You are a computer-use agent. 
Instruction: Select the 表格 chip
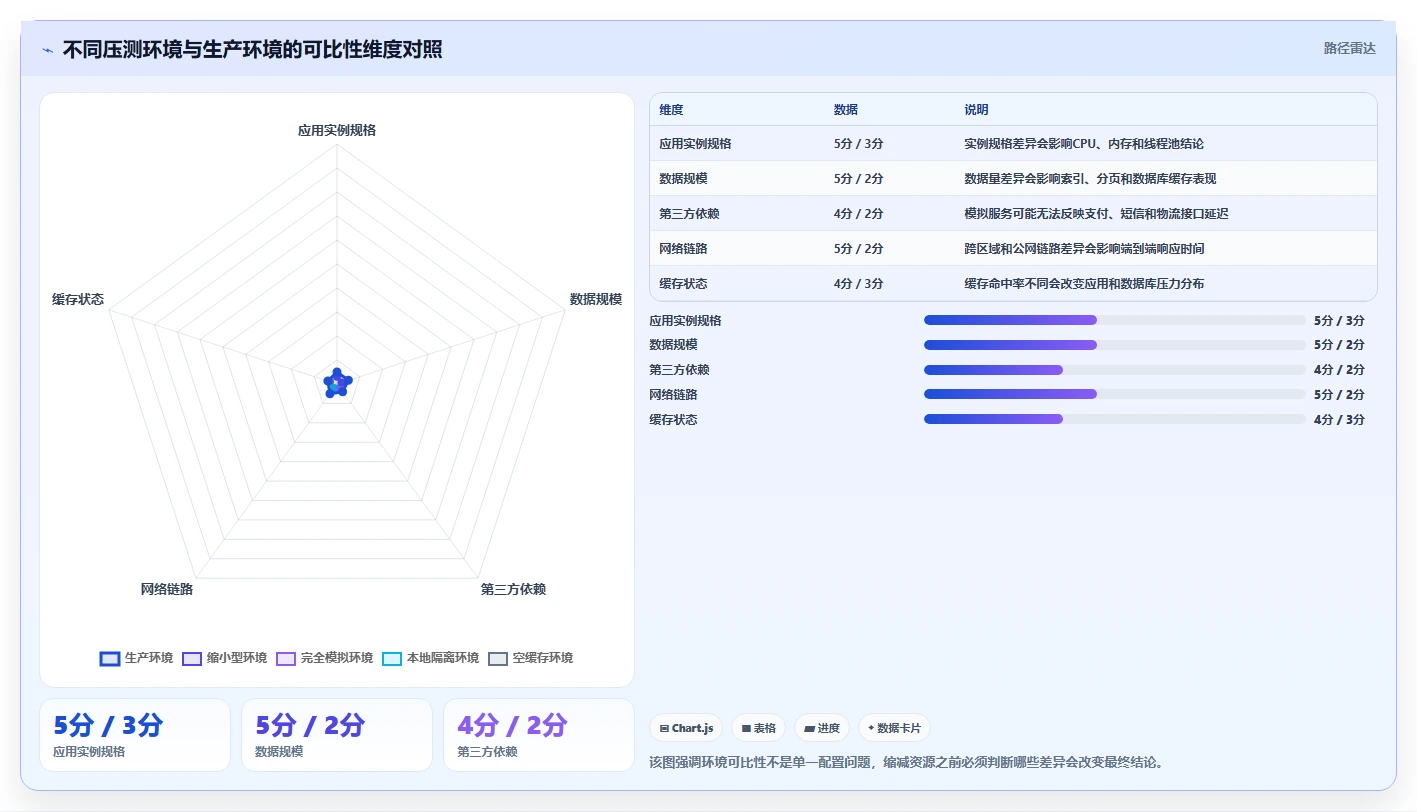click(759, 728)
